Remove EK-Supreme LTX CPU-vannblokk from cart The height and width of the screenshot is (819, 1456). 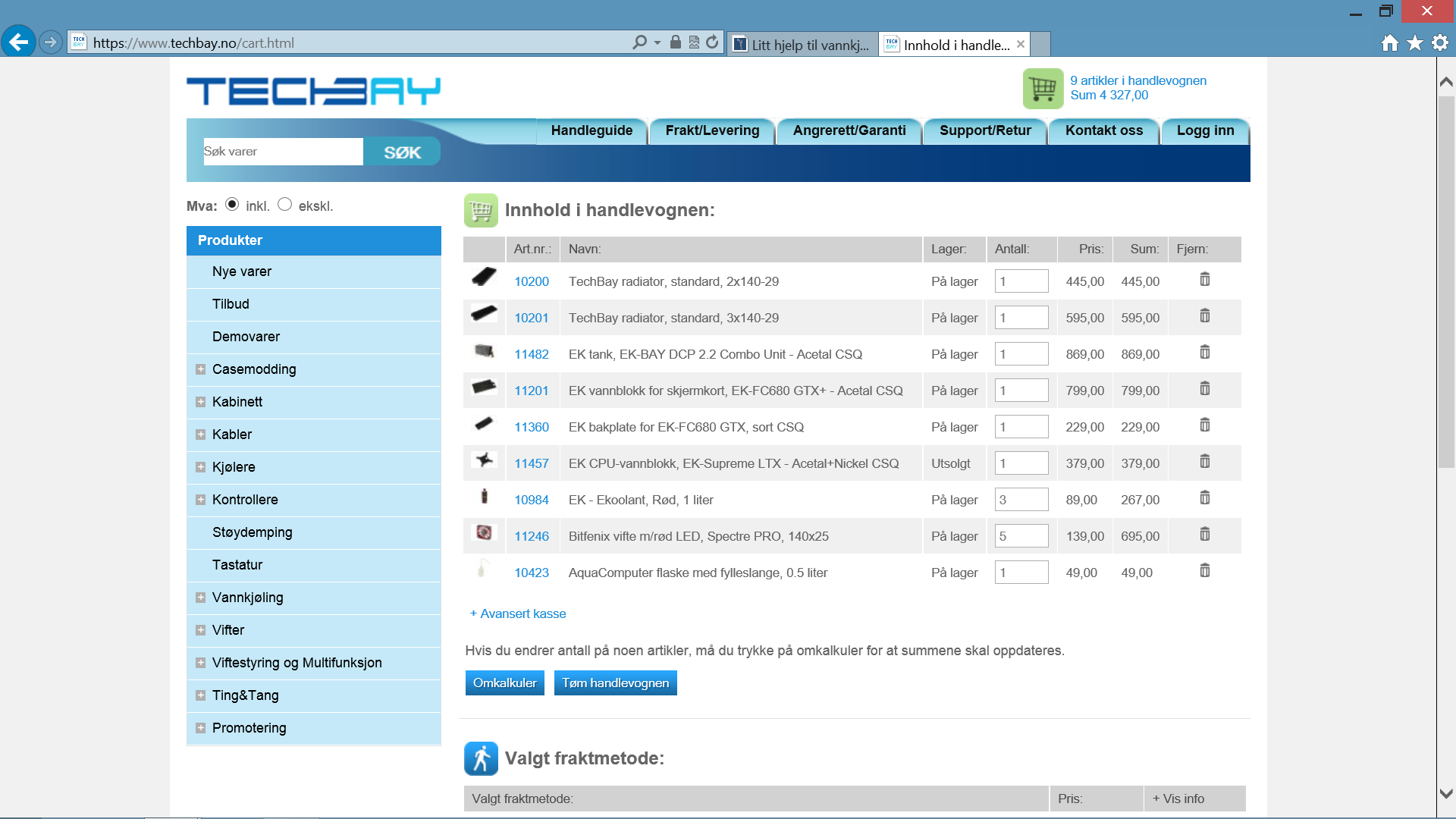click(1205, 462)
